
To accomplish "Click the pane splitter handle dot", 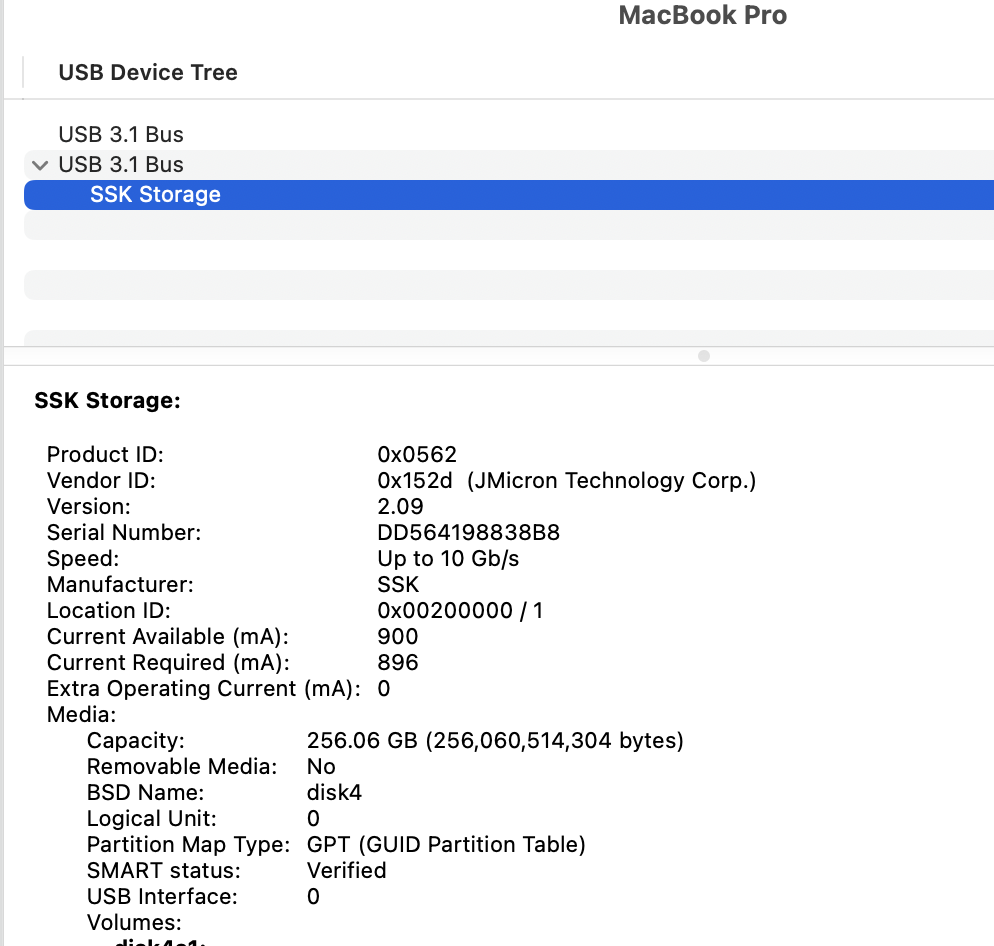I will pyautogui.click(x=704, y=356).
